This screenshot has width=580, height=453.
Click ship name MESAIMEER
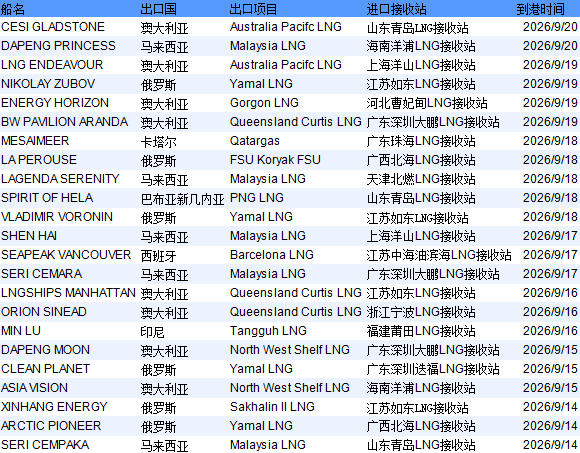click(x=35, y=141)
